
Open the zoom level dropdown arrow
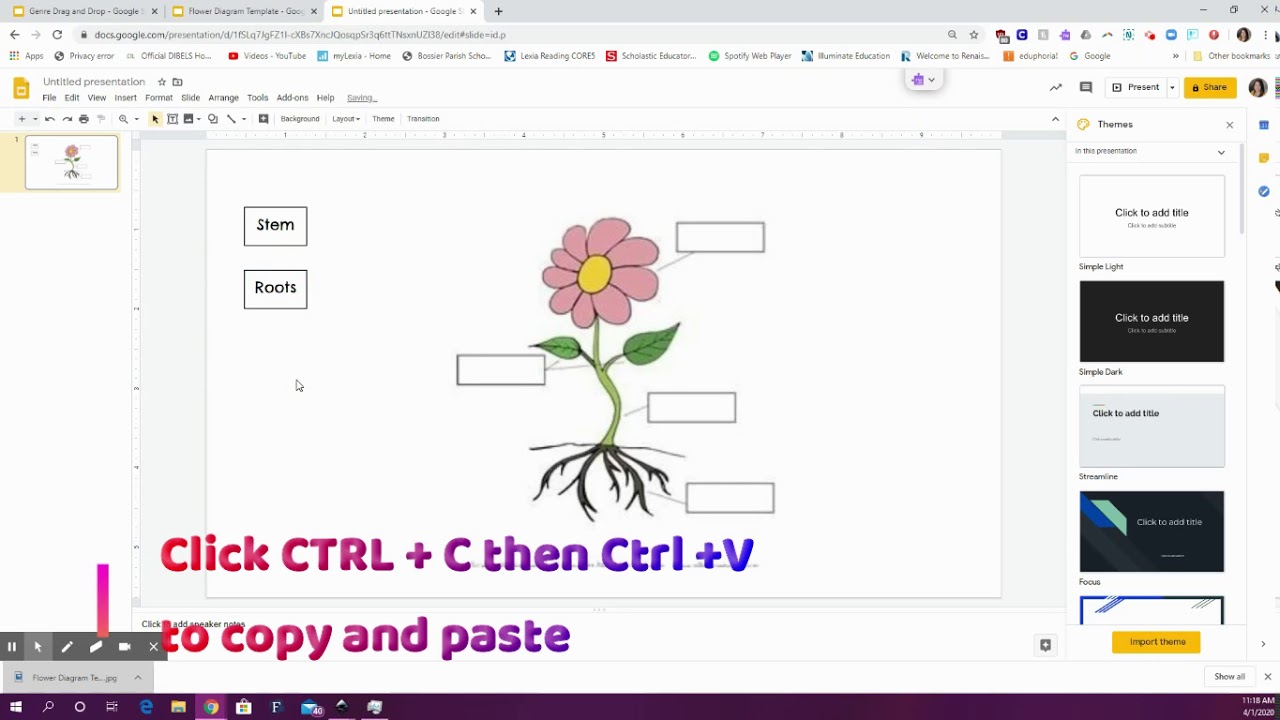tap(137, 119)
